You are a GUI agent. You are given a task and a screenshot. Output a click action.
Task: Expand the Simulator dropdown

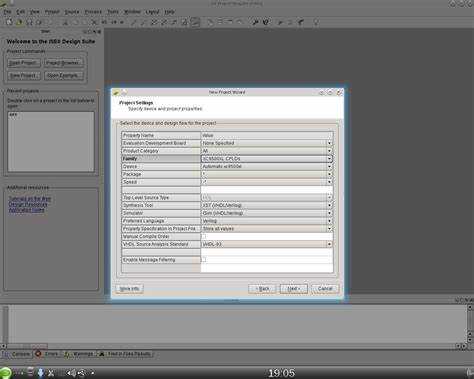(329, 213)
